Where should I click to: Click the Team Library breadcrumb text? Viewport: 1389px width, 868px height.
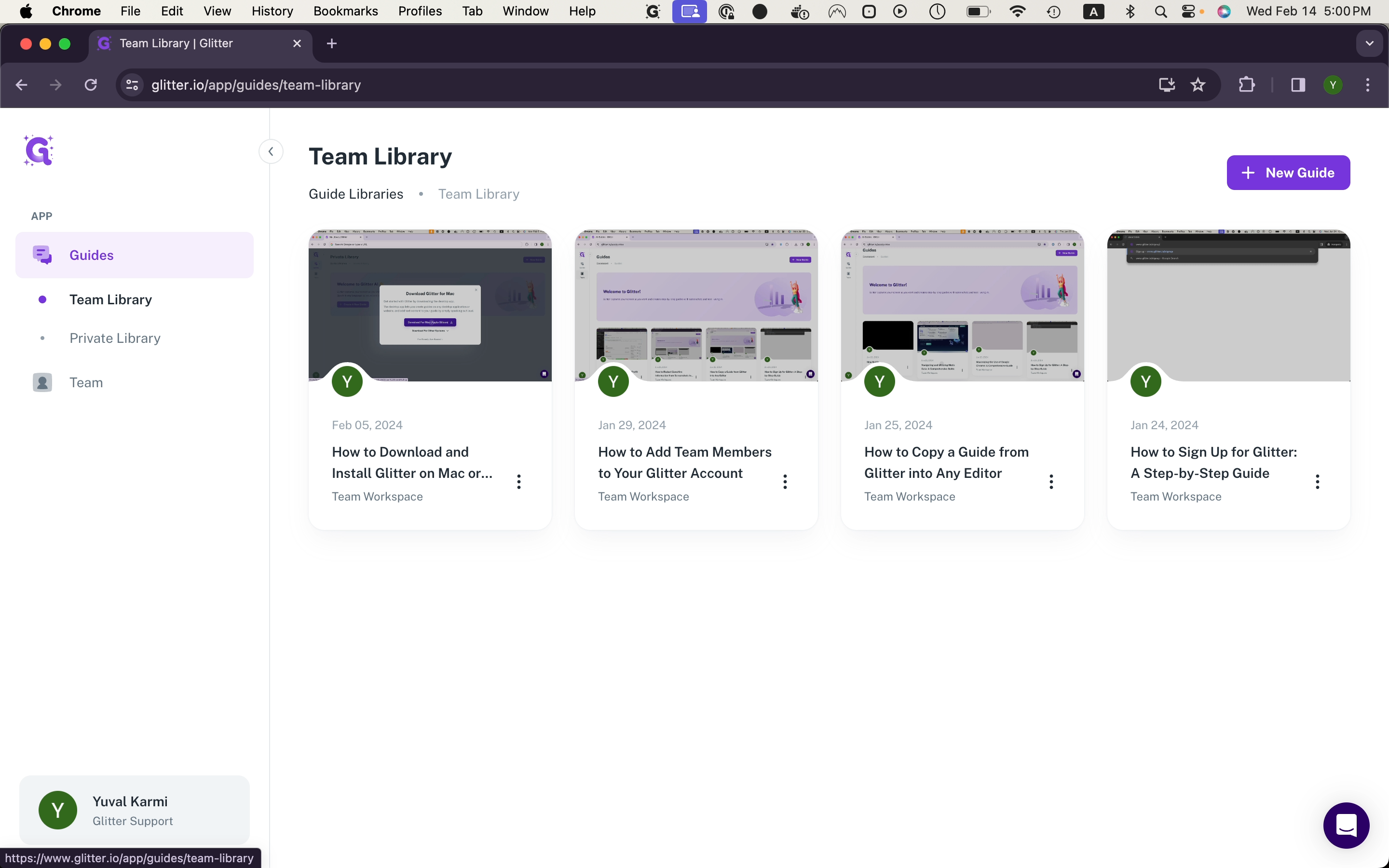tap(479, 194)
